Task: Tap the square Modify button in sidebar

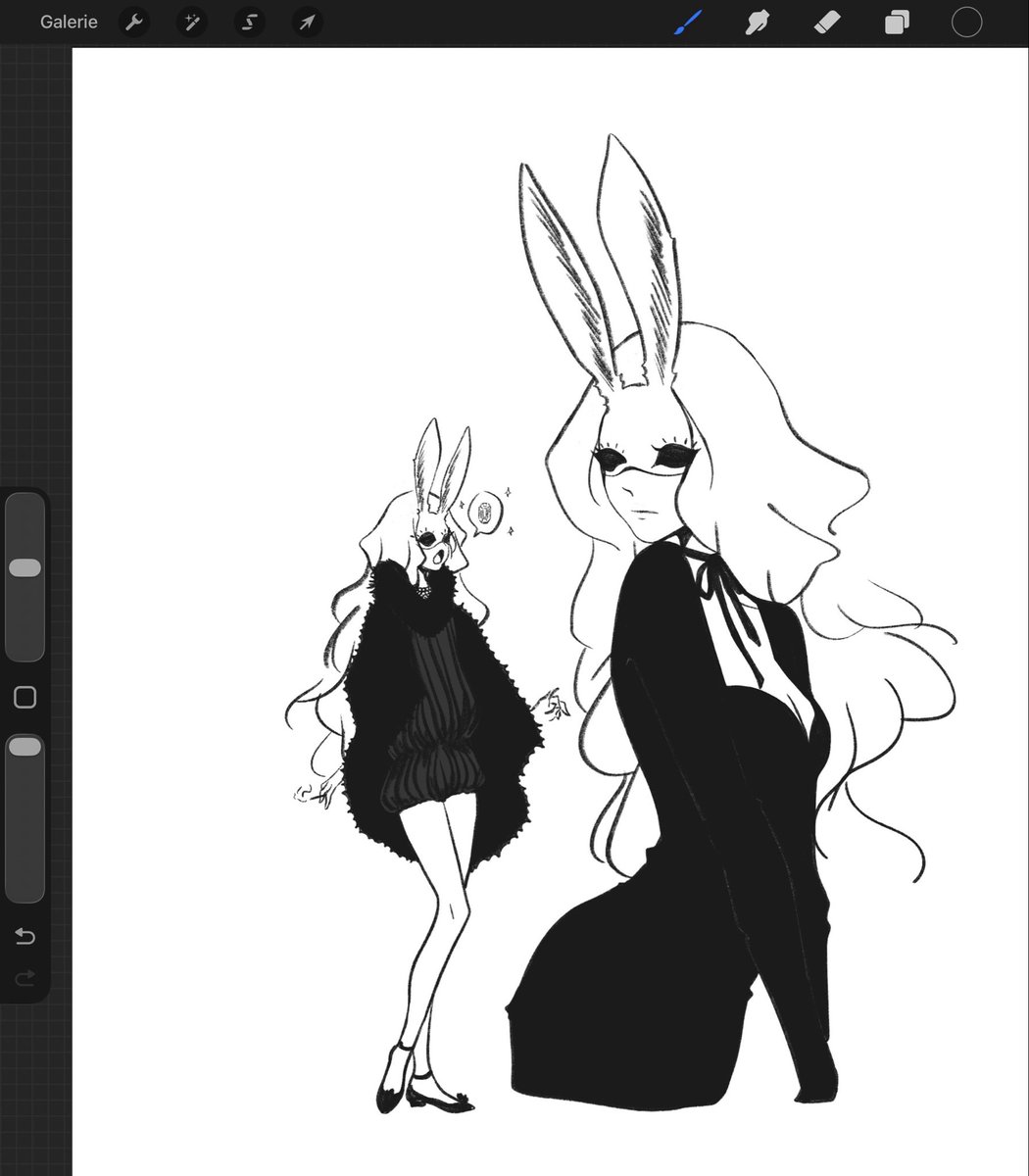Action: [x=25, y=697]
